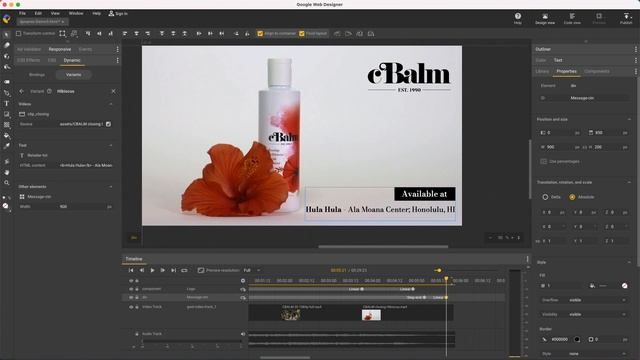The image size is (640, 360).
Task: Select the Hand pan tool
Action: pyautogui.click(x=7, y=172)
